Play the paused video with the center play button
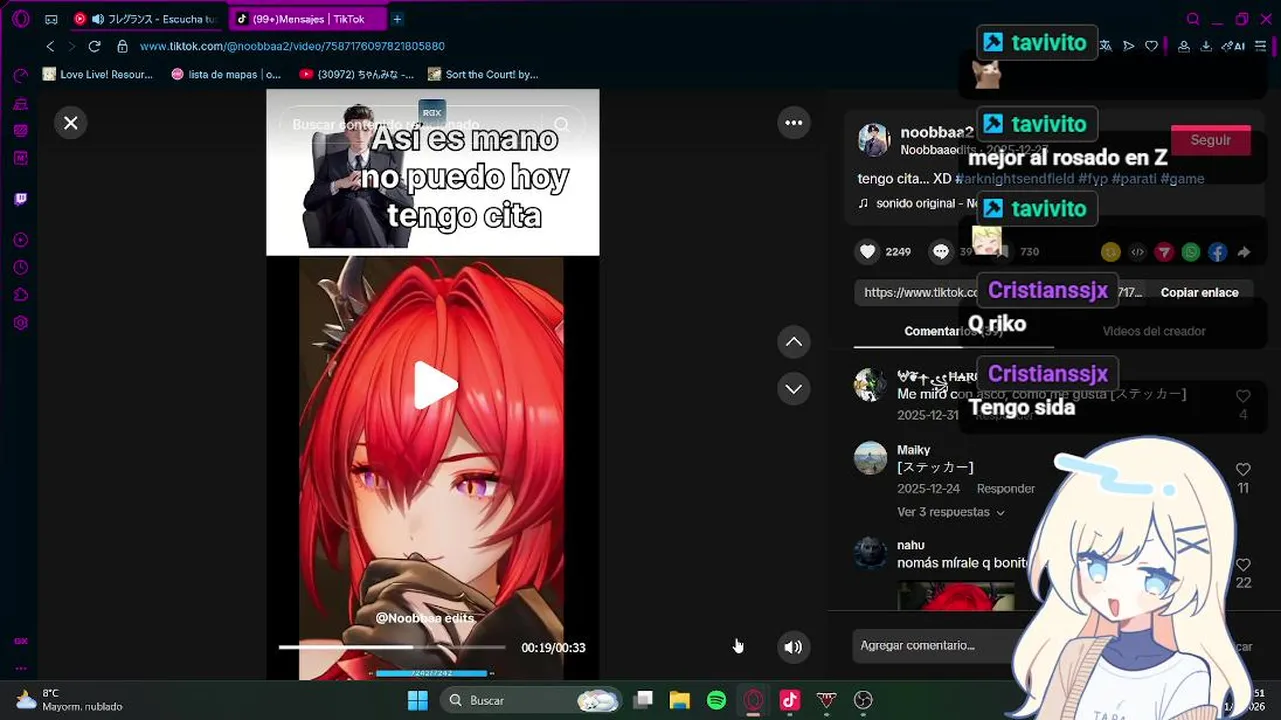 (x=435, y=386)
